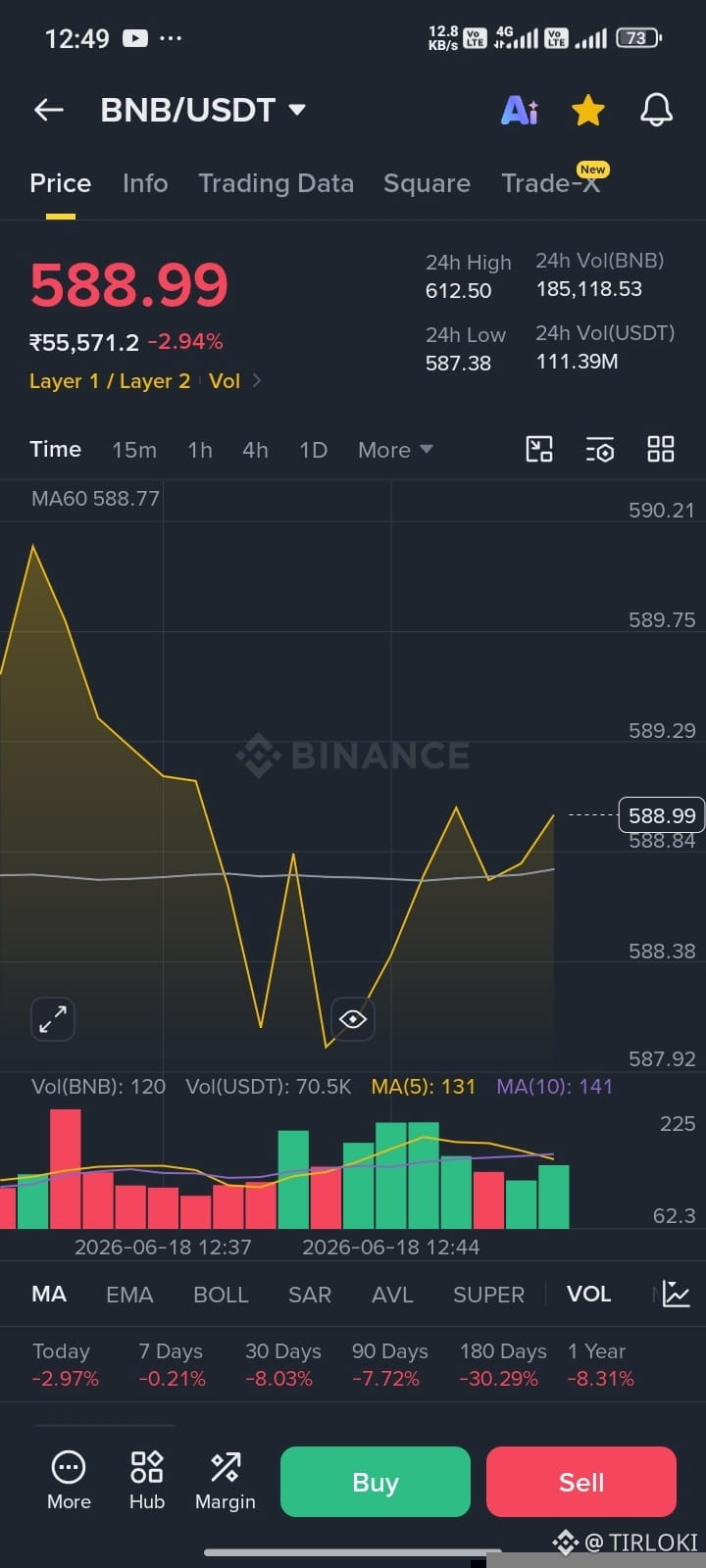706x1568 pixels.
Task: Toggle chart visibility eye icon
Action: tap(353, 1019)
